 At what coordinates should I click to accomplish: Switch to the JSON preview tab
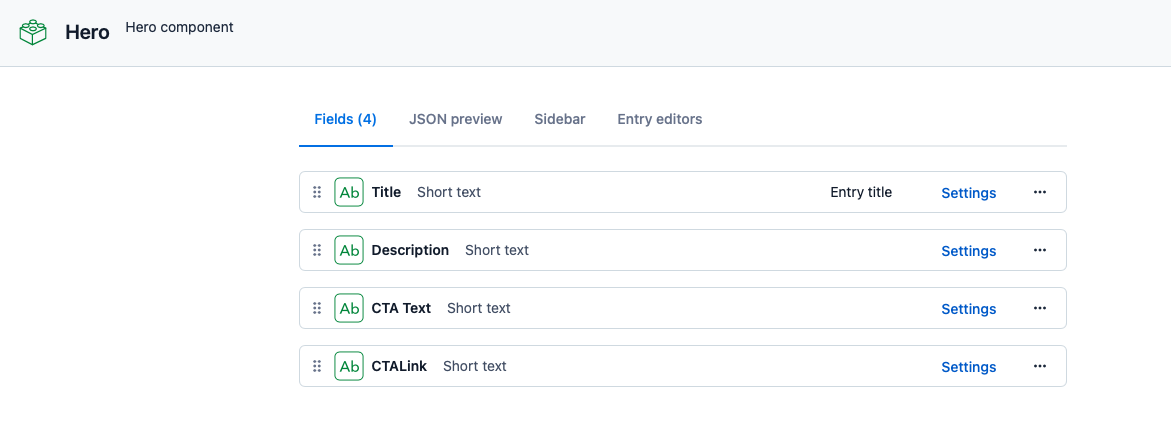click(456, 119)
